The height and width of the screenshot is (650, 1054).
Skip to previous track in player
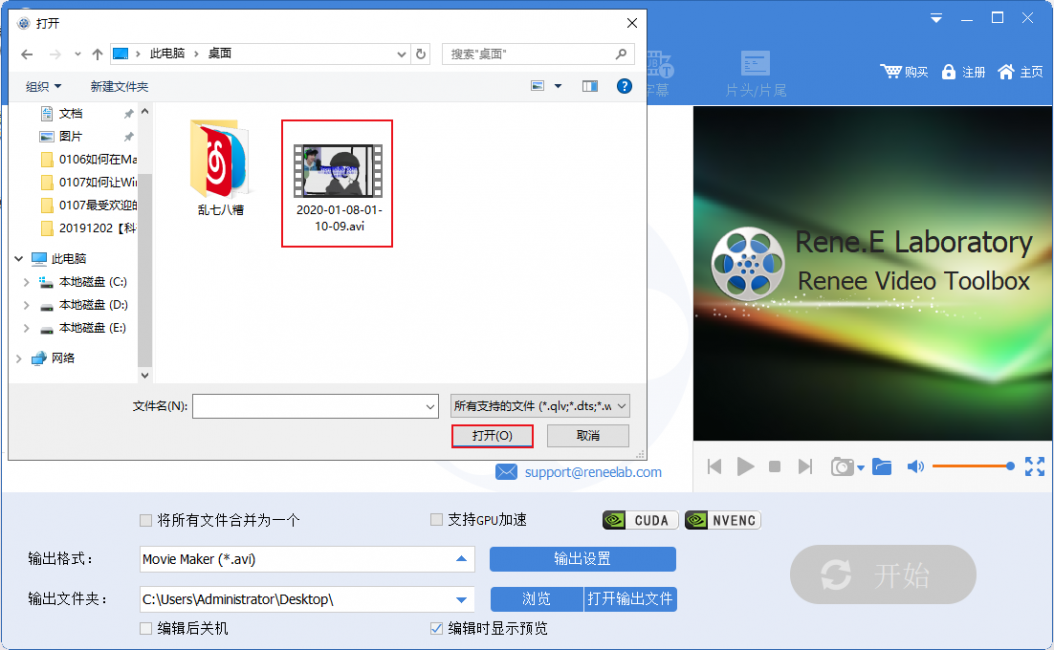pyautogui.click(x=715, y=466)
